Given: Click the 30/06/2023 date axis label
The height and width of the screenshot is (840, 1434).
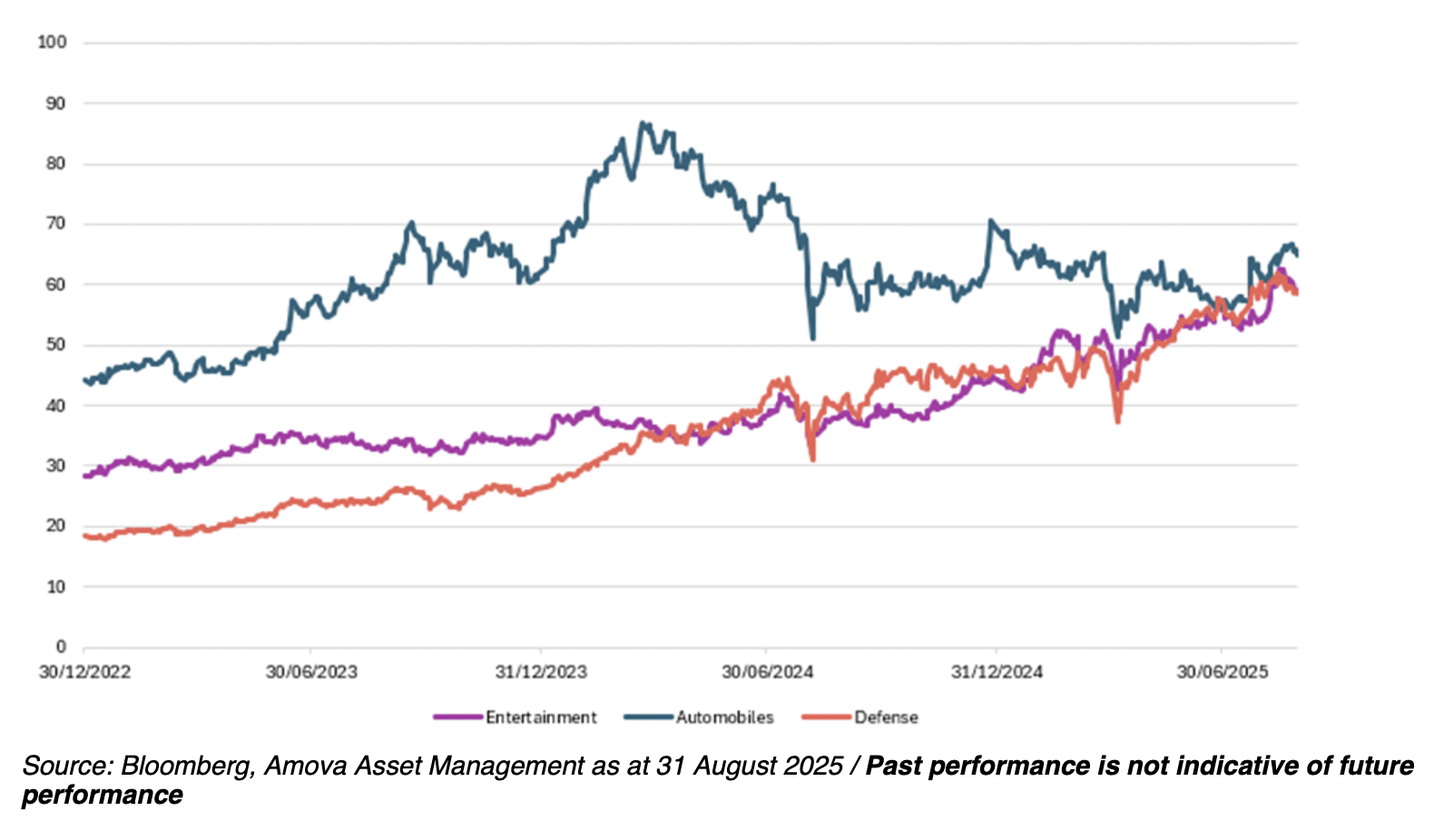Looking at the screenshot, I should click(x=311, y=672).
